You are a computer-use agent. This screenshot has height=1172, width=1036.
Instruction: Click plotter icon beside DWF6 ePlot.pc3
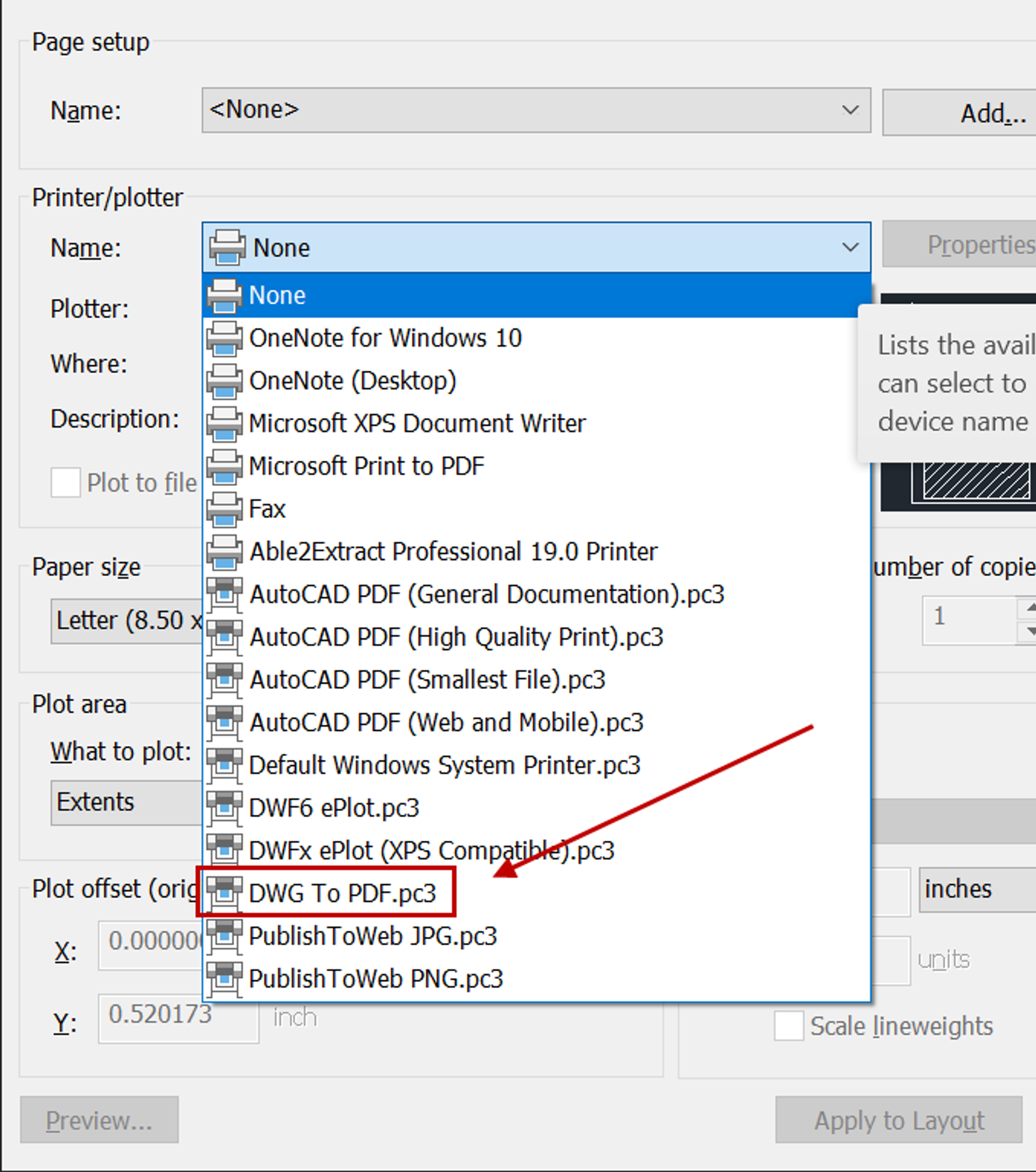tap(224, 808)
